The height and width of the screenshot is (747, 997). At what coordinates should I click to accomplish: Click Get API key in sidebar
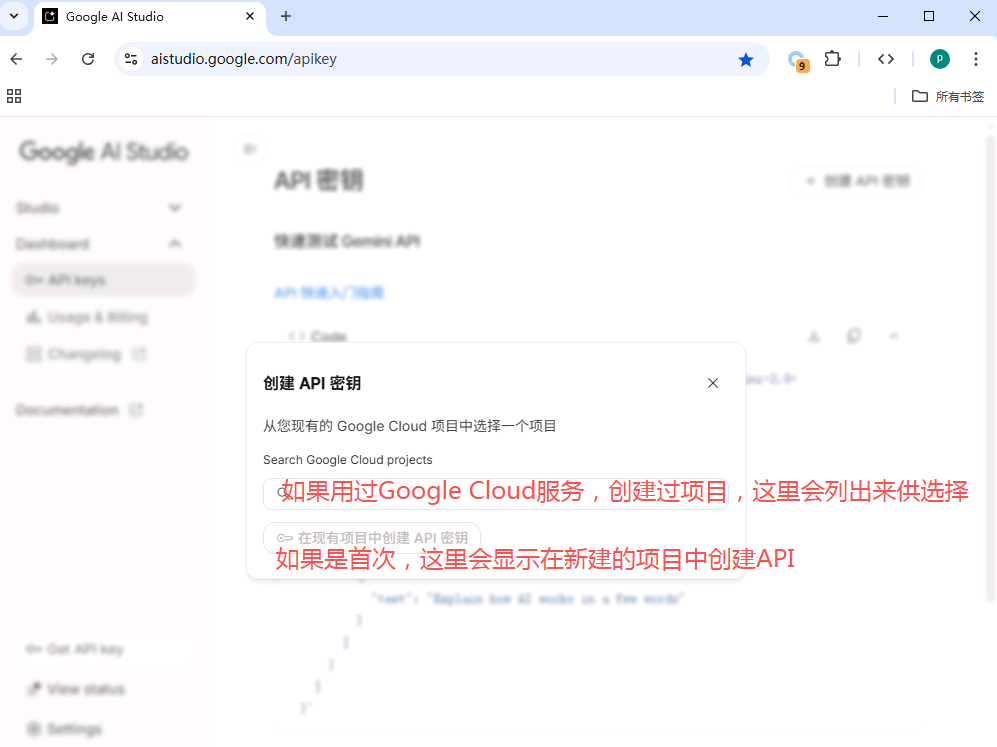pos(102,649)
